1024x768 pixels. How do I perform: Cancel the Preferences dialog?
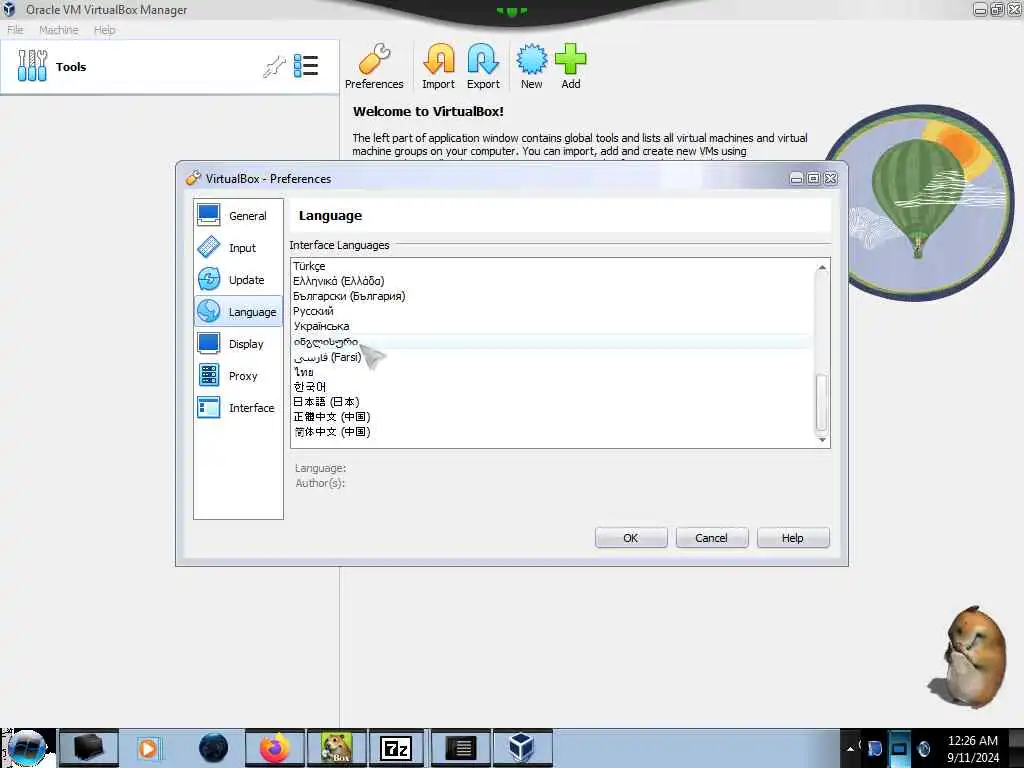(x=712, y=537)
